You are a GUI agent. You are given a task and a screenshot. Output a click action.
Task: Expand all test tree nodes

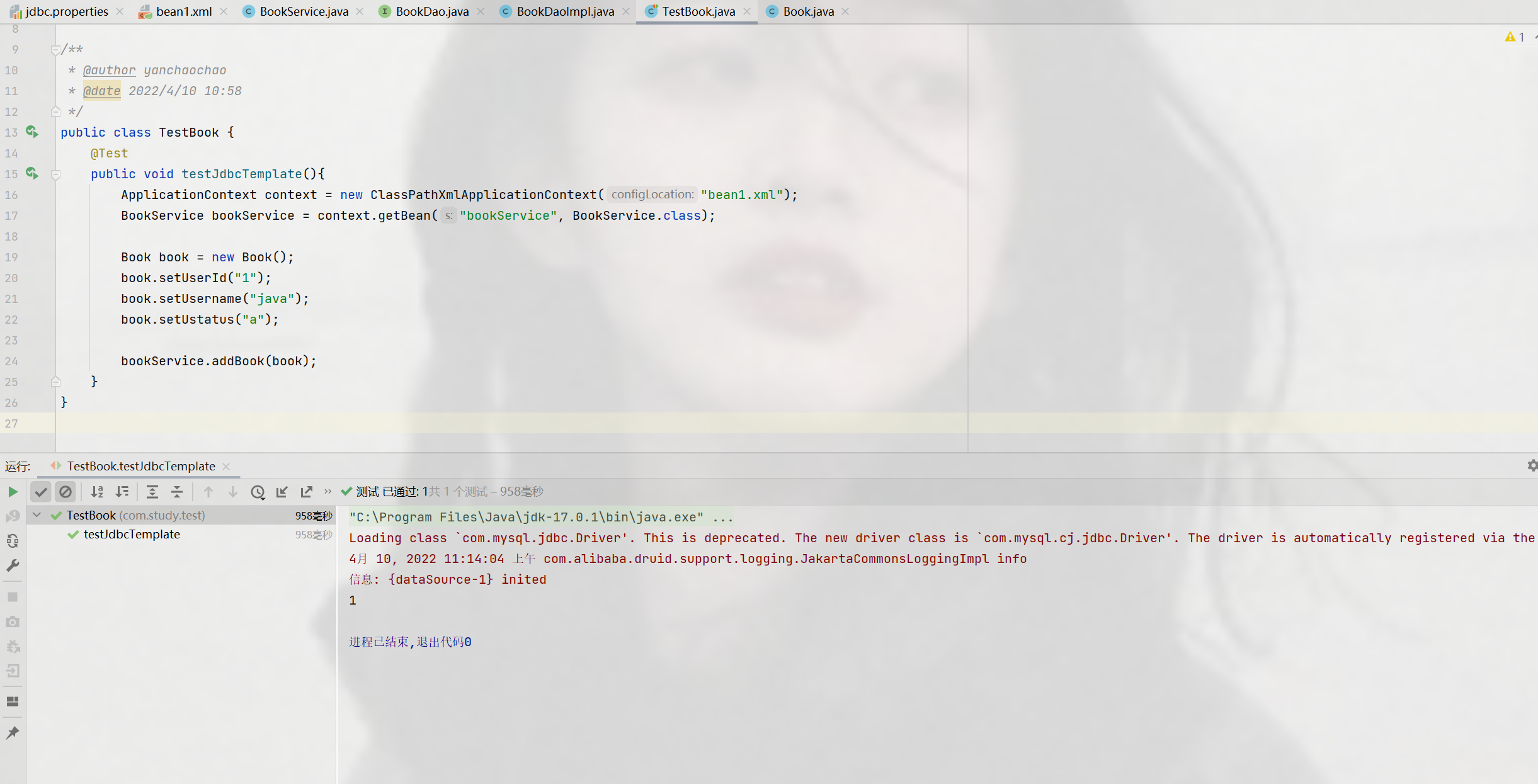[x=152, y=492]
